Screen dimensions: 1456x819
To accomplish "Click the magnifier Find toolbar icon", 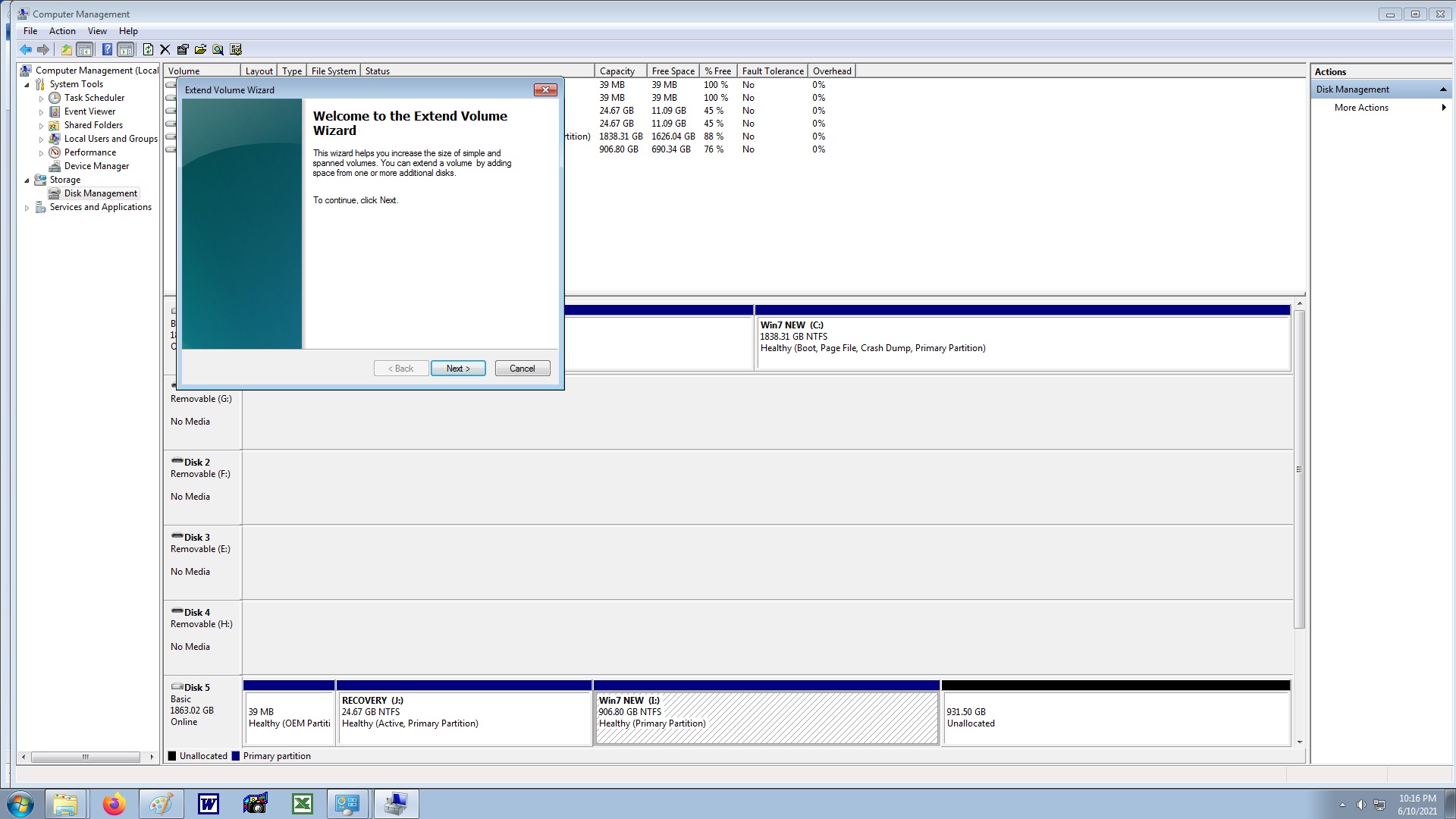I will [218, 50].
